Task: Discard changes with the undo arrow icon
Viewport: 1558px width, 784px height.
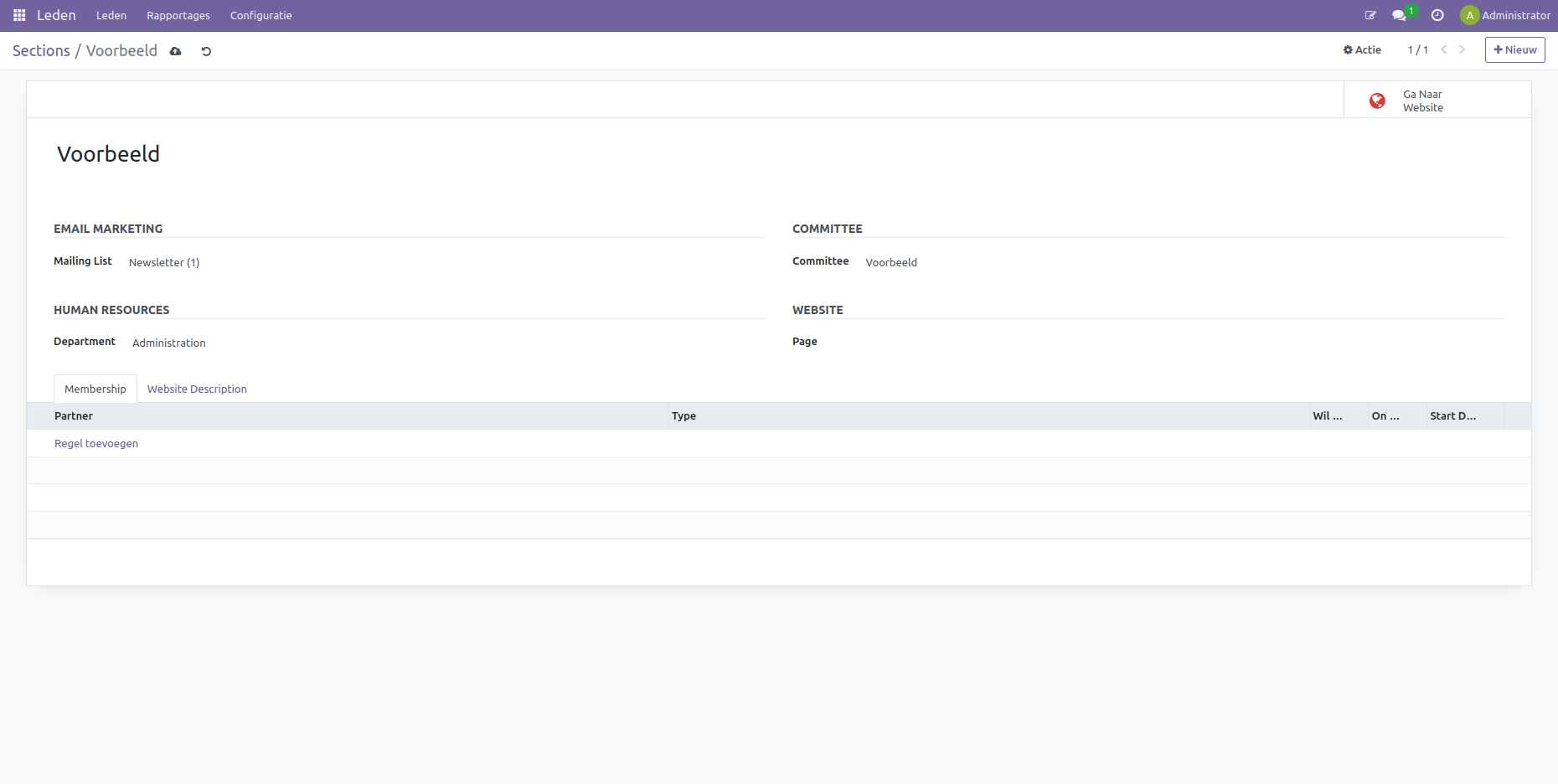Action: pos(206,51)
